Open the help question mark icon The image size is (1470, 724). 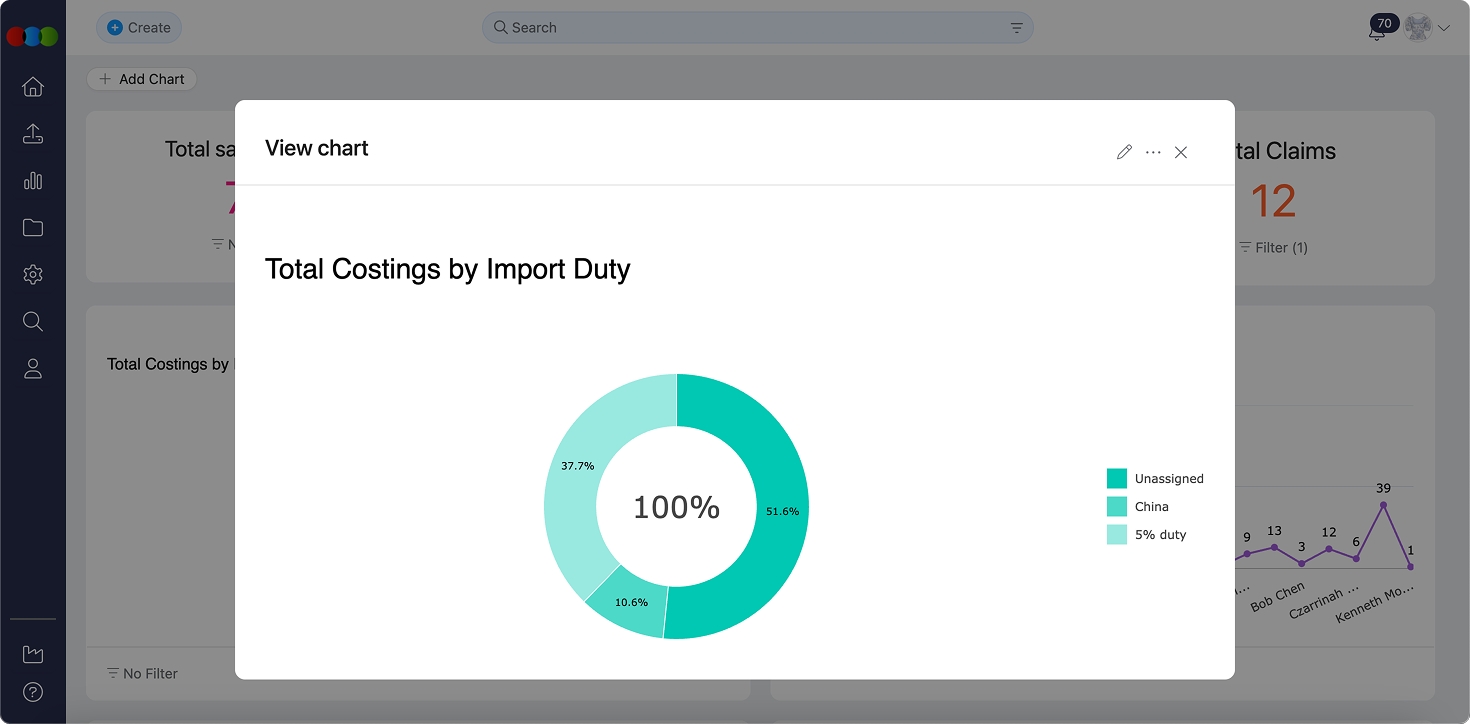click(x=33, y=692)
